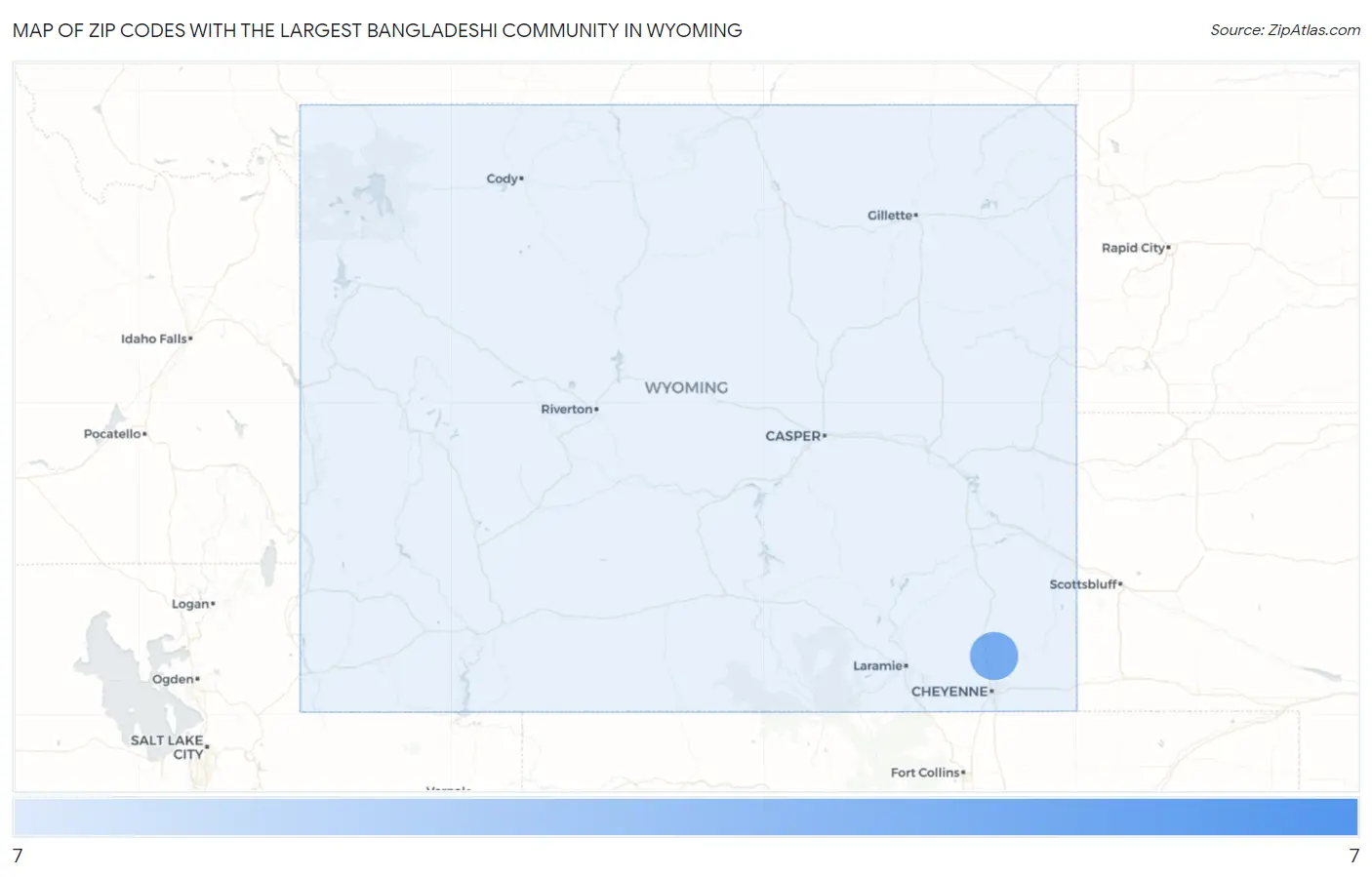The width and height of the screenshot is (1372, 877).
Task: Click the Source: ZipAtlas.com credit
Action: tap(1285, 30)
